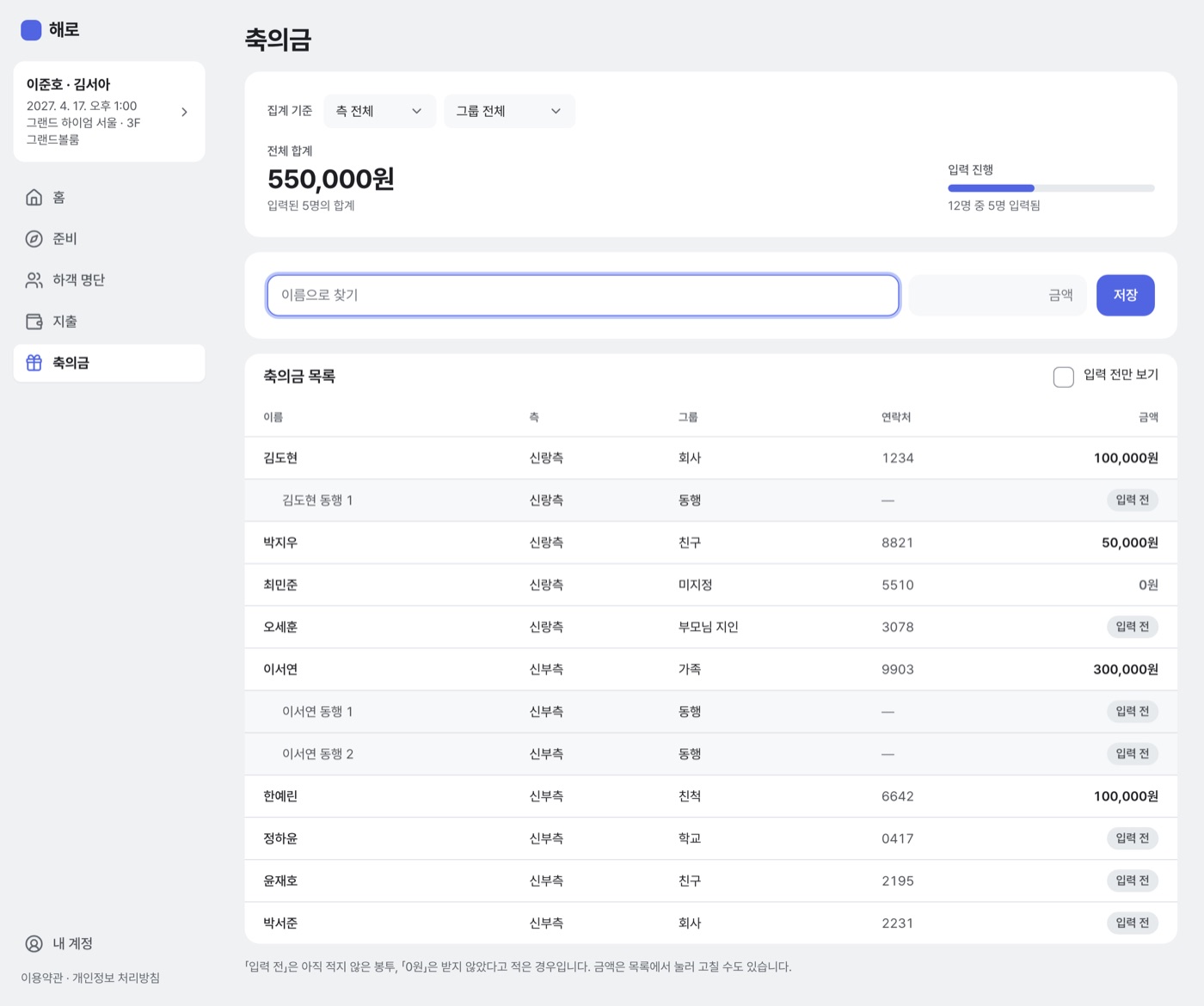Click the 저장 button
1204x1006 pixels.
coord(1125,295)
